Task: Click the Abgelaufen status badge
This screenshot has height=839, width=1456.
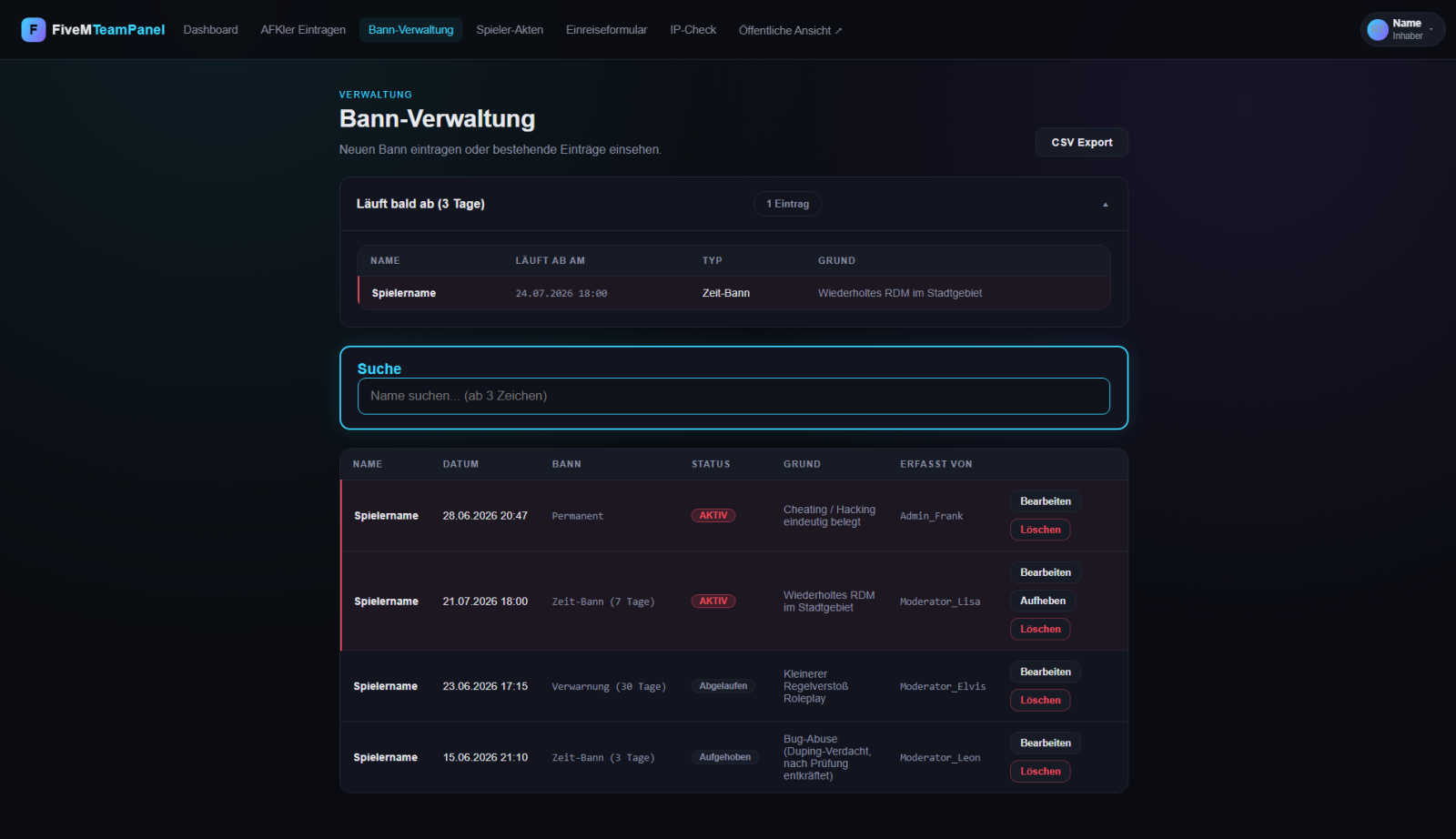Action: pyautogui.click(x=723, y=686)
